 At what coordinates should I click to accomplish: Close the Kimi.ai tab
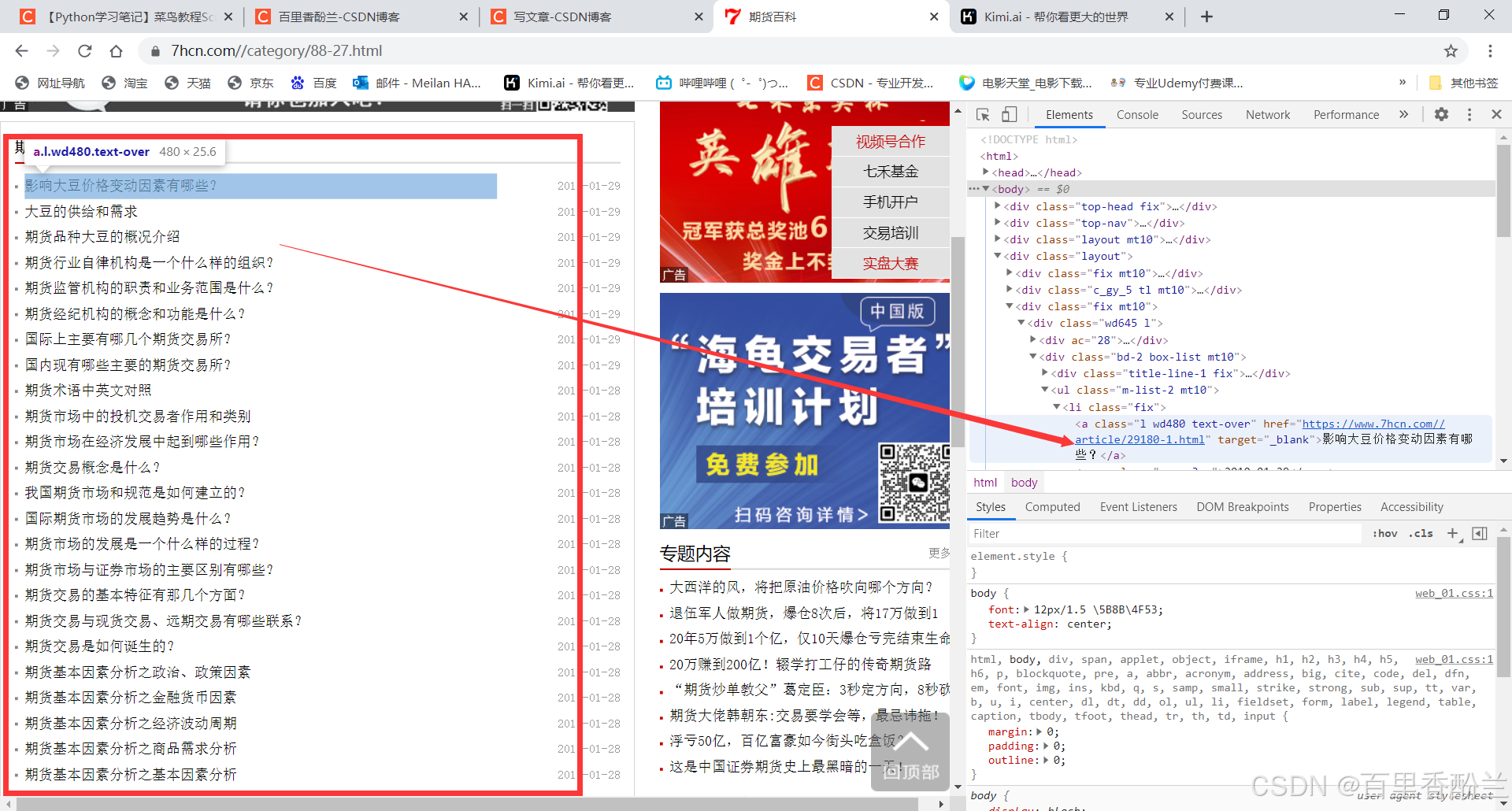click(1169, 17)
